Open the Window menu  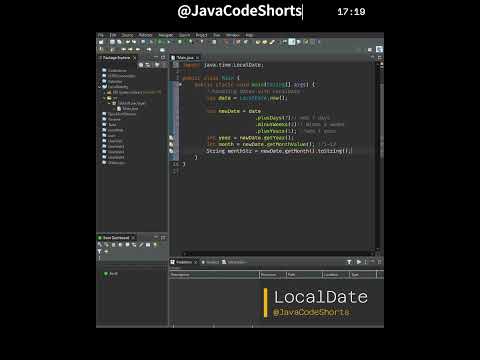pos(233,35)
